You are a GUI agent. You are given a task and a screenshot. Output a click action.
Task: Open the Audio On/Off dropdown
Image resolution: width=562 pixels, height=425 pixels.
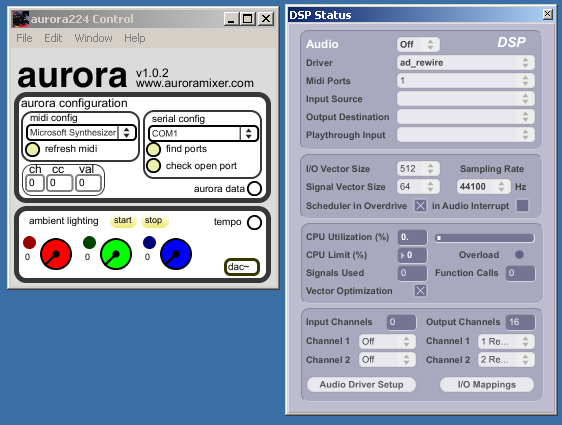tap(418, 44)
